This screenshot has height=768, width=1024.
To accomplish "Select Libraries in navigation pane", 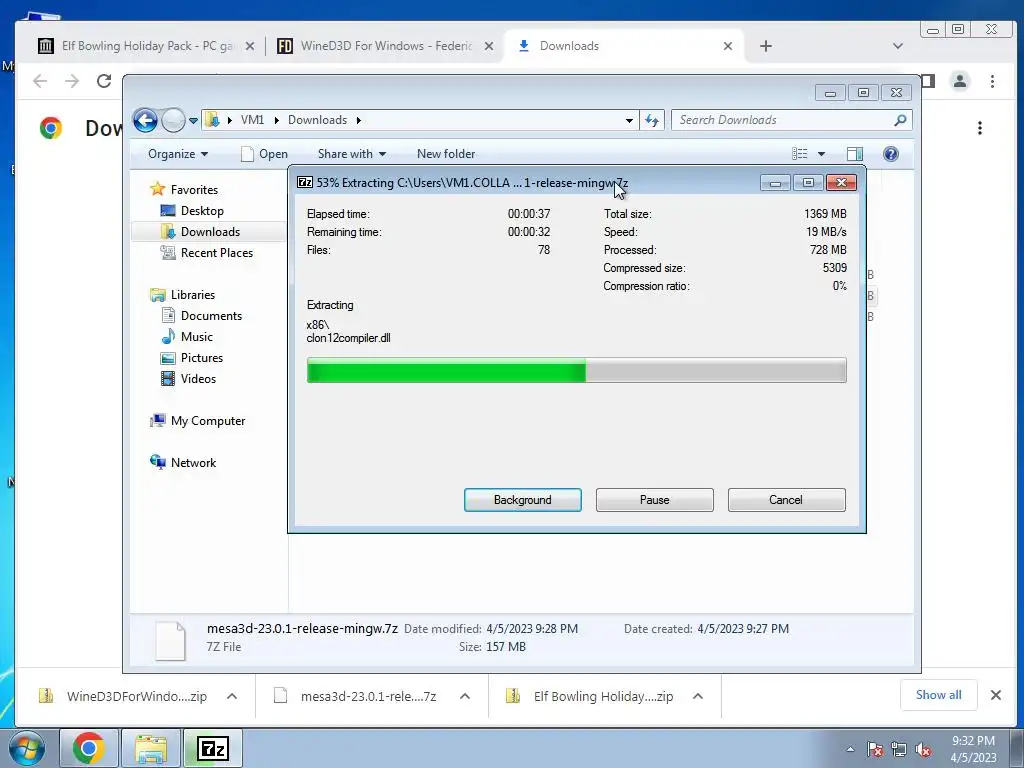I will (x=193, y=295).
